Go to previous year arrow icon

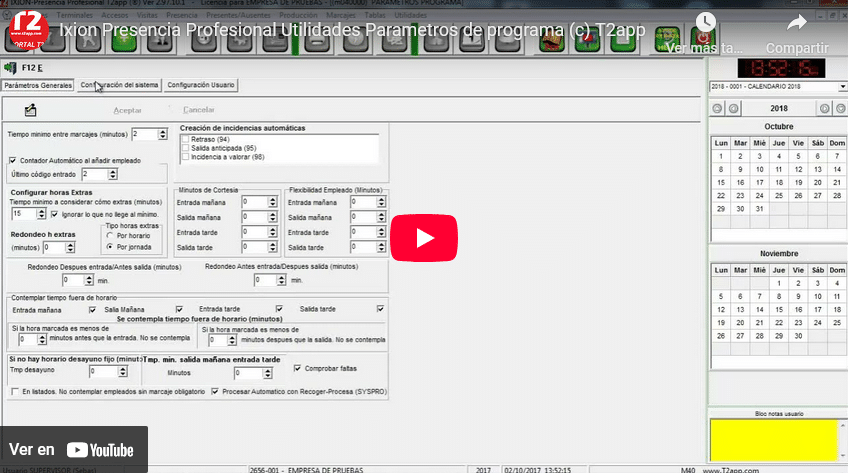click(733, 109)
